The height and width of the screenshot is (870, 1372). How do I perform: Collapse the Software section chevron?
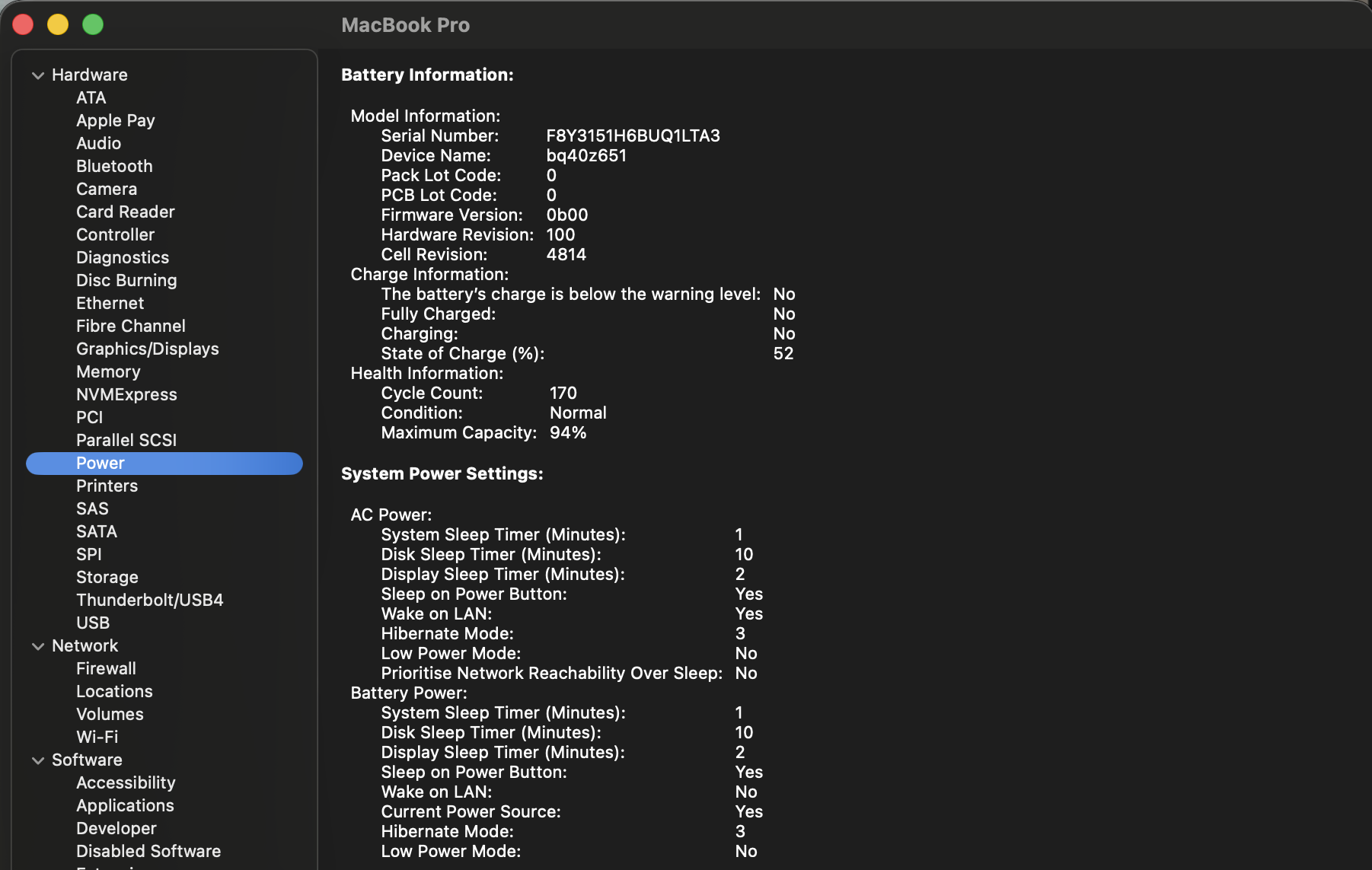pyautogui.click(x=38, y=760)
